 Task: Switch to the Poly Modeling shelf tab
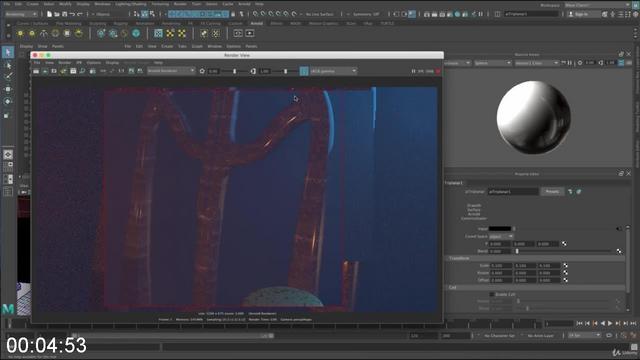pyautogui.click(x=68, y=24)
